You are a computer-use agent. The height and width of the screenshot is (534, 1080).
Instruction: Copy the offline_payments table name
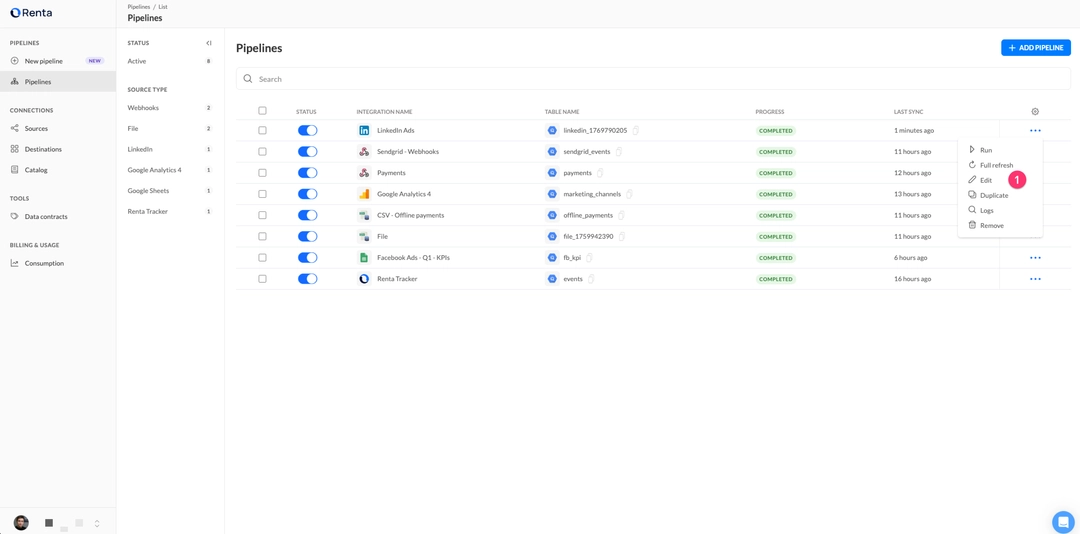coord(621,216)
